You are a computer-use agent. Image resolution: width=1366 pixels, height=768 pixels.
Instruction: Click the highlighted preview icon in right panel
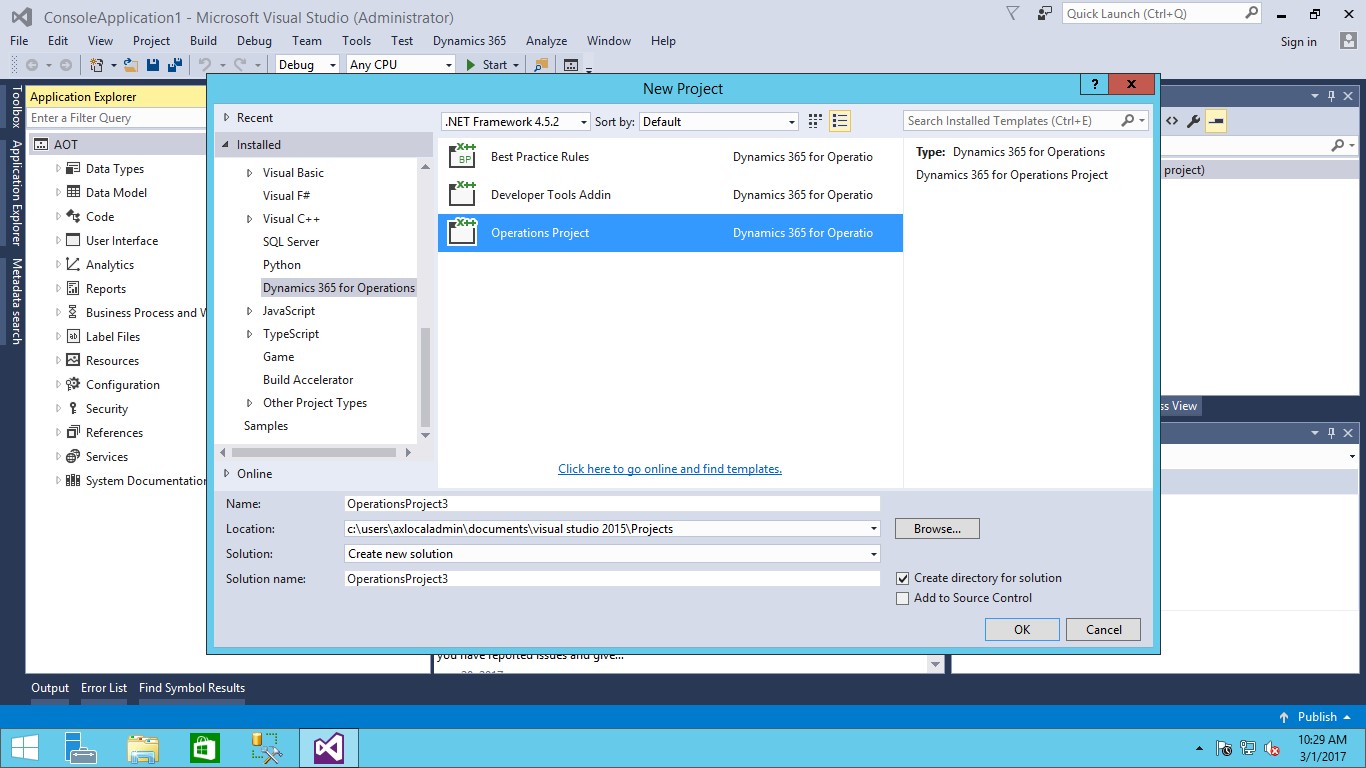[x=1216, y=121]
